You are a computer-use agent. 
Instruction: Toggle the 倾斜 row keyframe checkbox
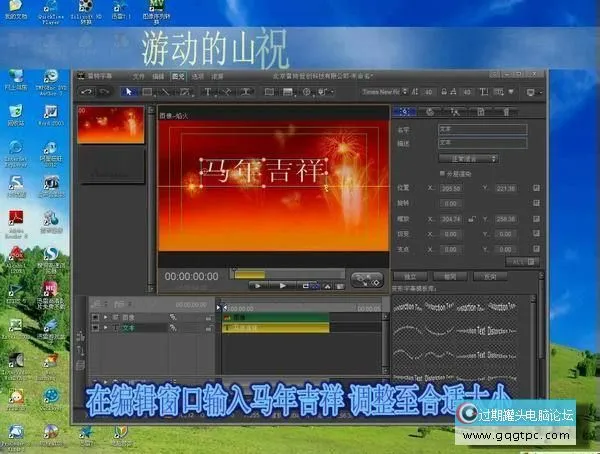coord(536,234)
